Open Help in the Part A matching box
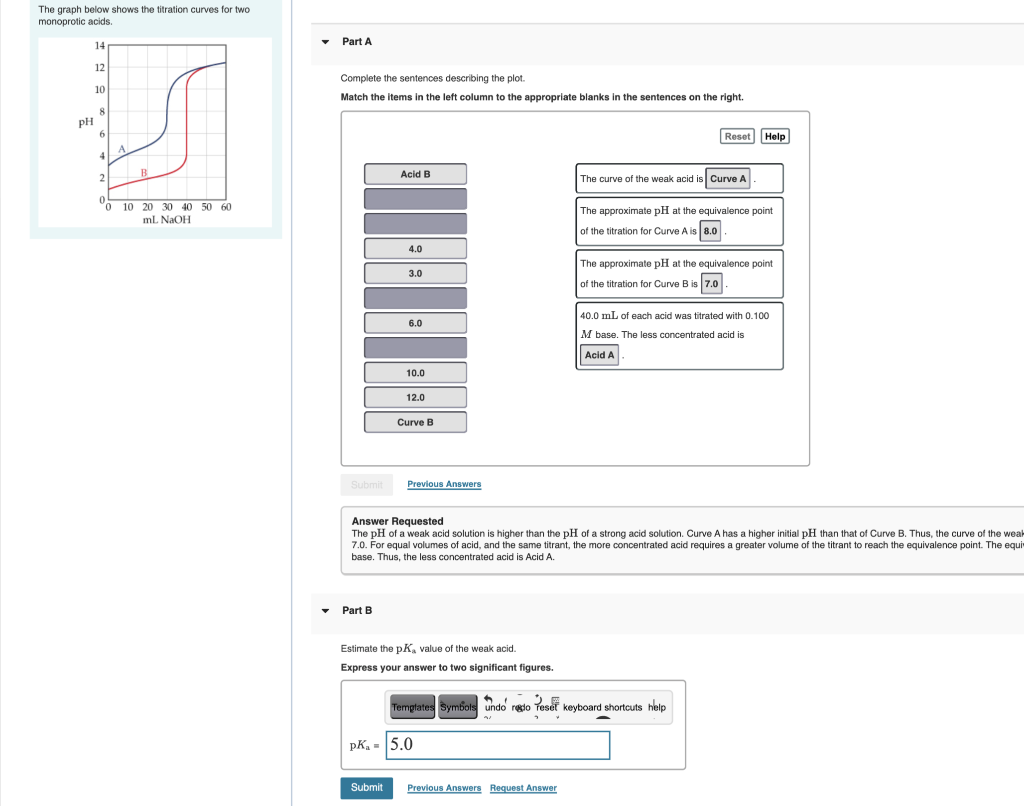The height and width of the screenshot is (806, 1024). coord(775,136)
